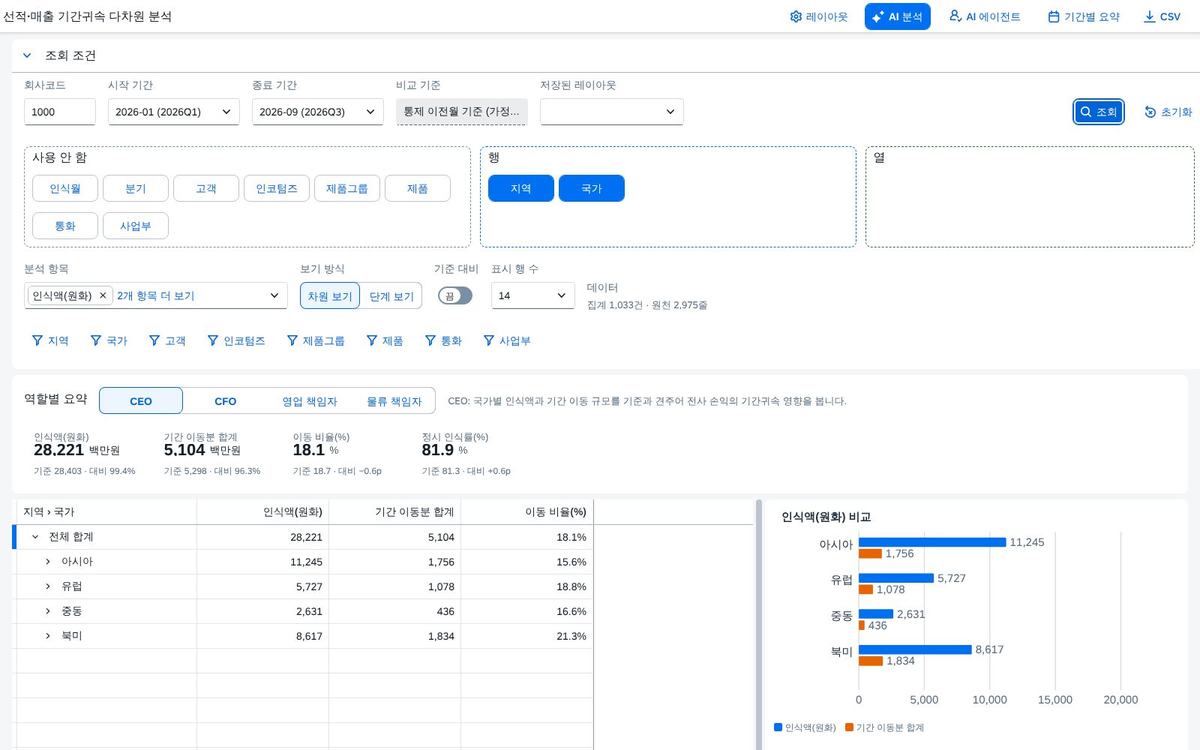Toggle the 기준 대비 switch
Viewport: 1200px width, 750px height.
455,296
